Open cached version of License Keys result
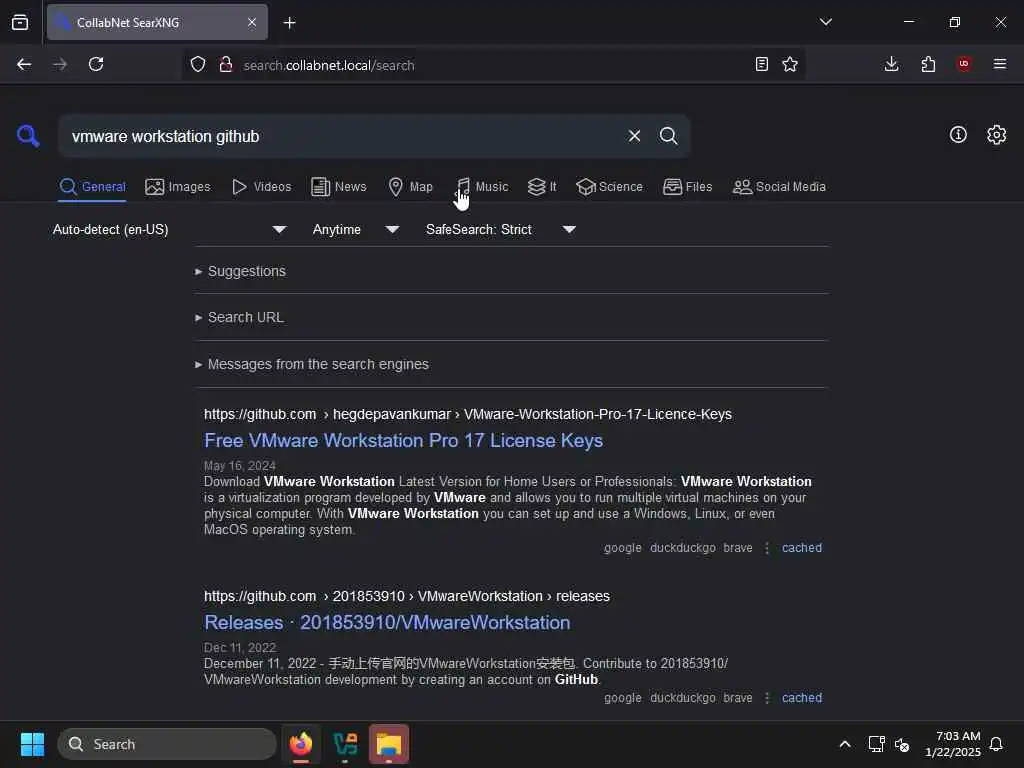 coord(802,548)
